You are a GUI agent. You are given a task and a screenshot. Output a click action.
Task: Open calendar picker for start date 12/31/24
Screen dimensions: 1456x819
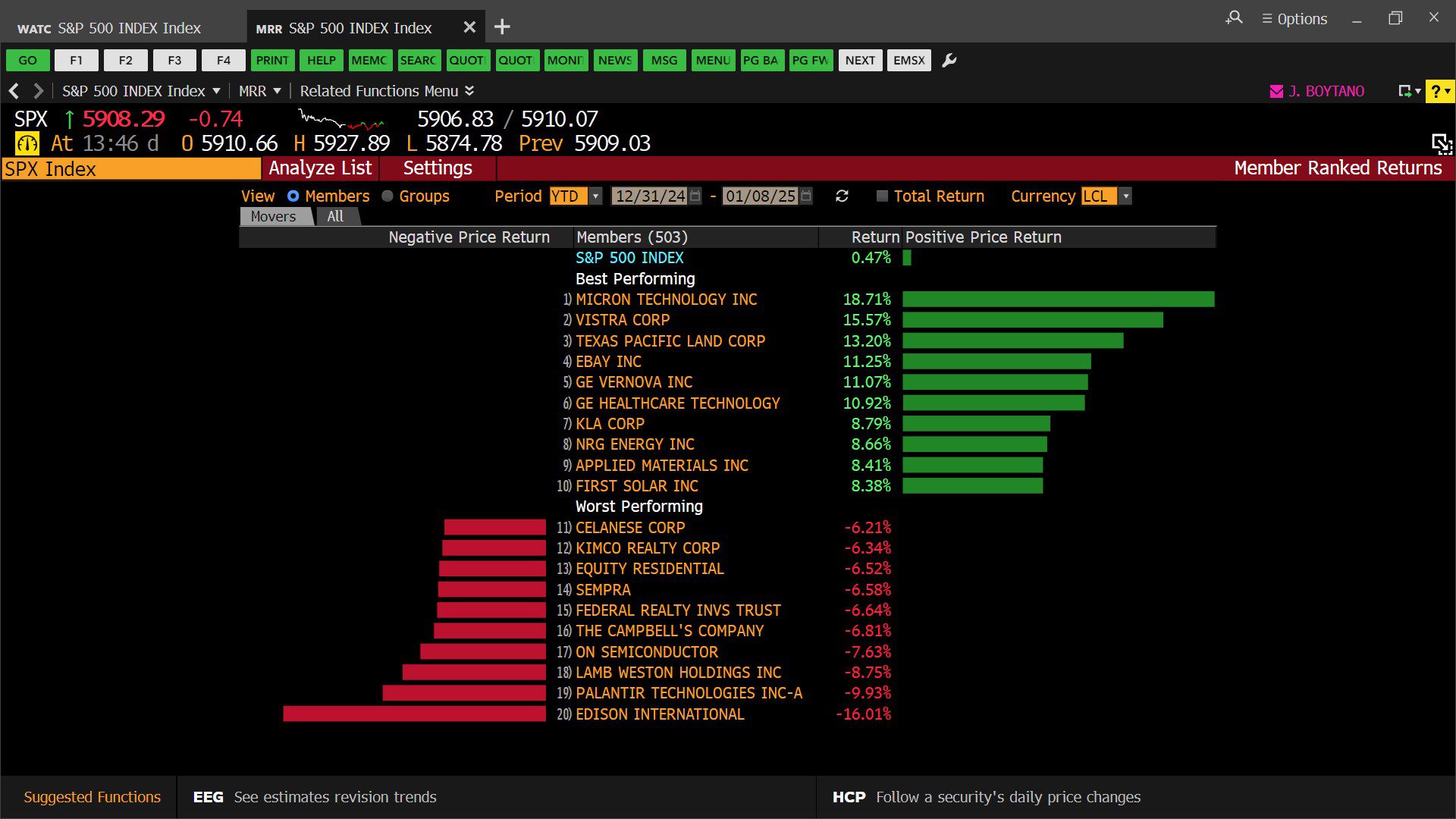695,196
